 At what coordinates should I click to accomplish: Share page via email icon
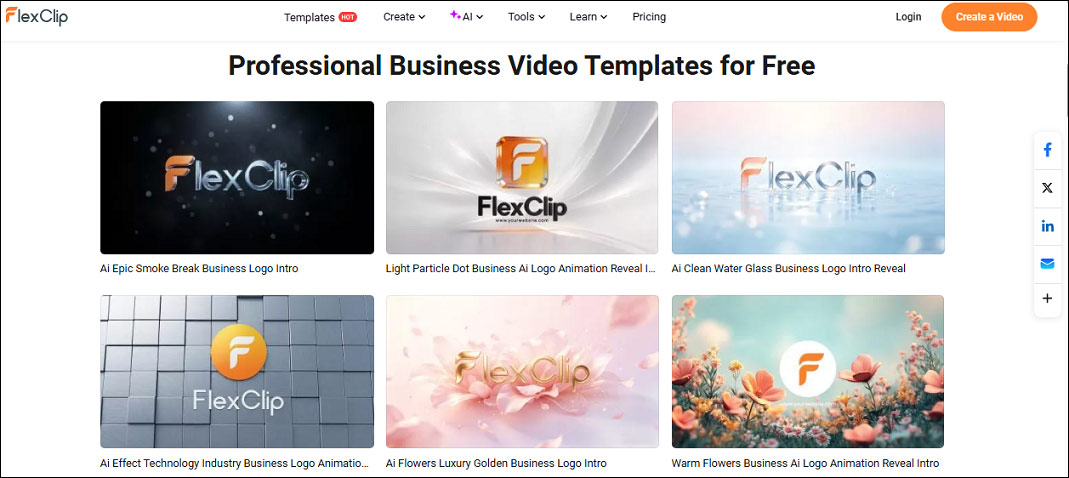click(1047, 263)
